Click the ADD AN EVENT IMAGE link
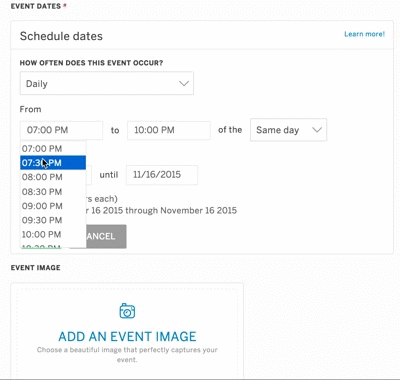 (127, 337)
